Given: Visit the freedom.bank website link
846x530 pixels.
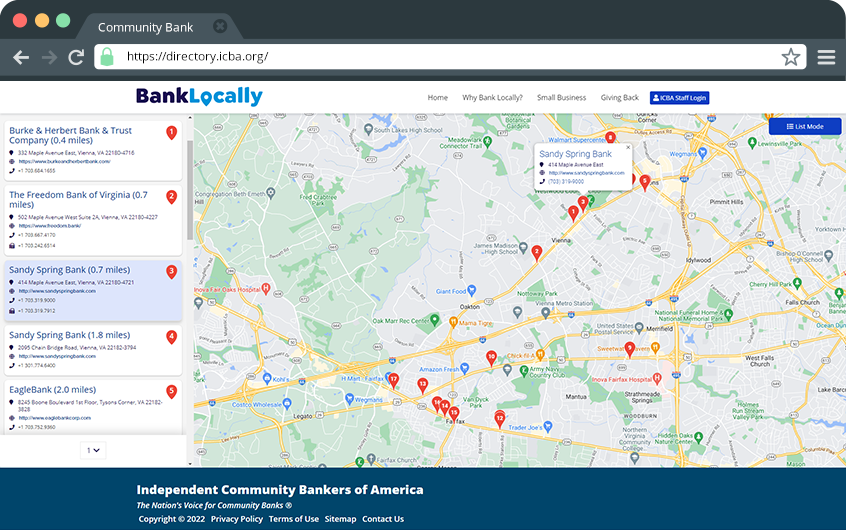Looking at the screenshot, I should (x=50, y=226).
